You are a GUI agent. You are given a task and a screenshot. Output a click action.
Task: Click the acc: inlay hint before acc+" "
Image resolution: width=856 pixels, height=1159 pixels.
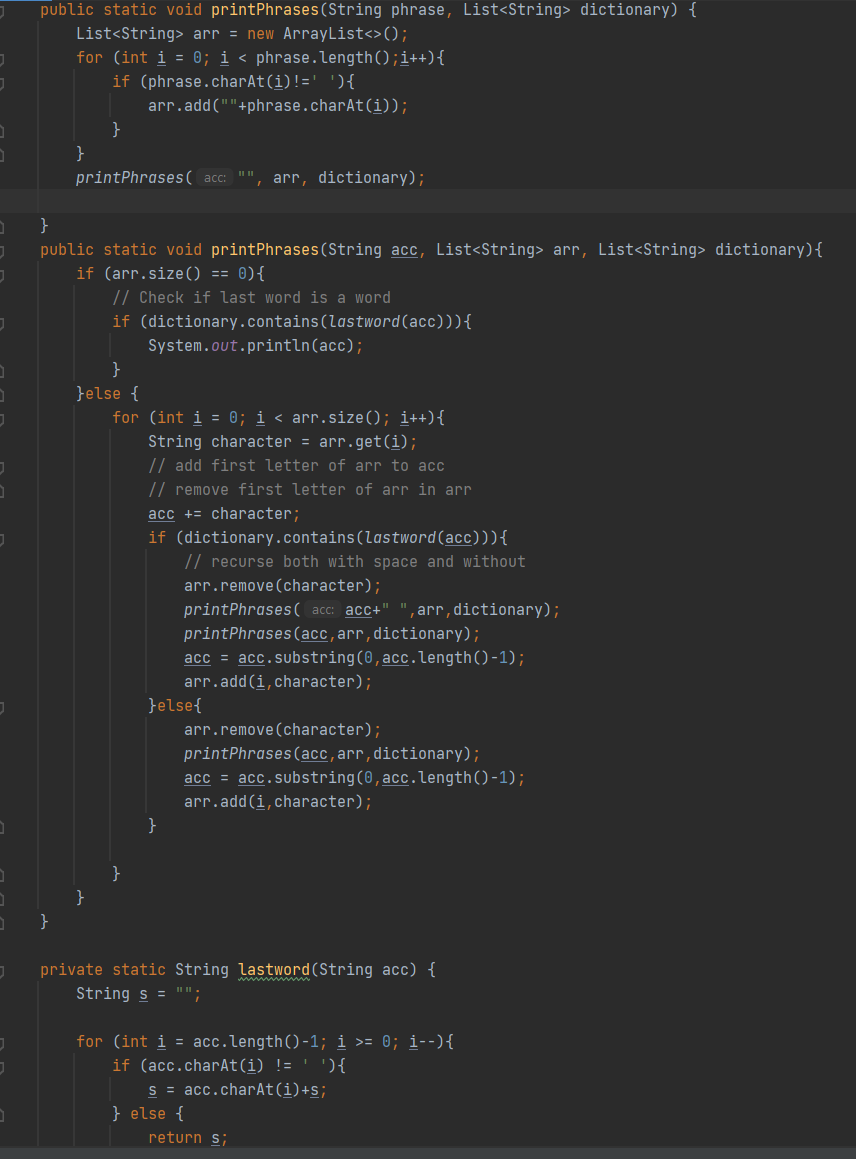click(x=322, y=610)
